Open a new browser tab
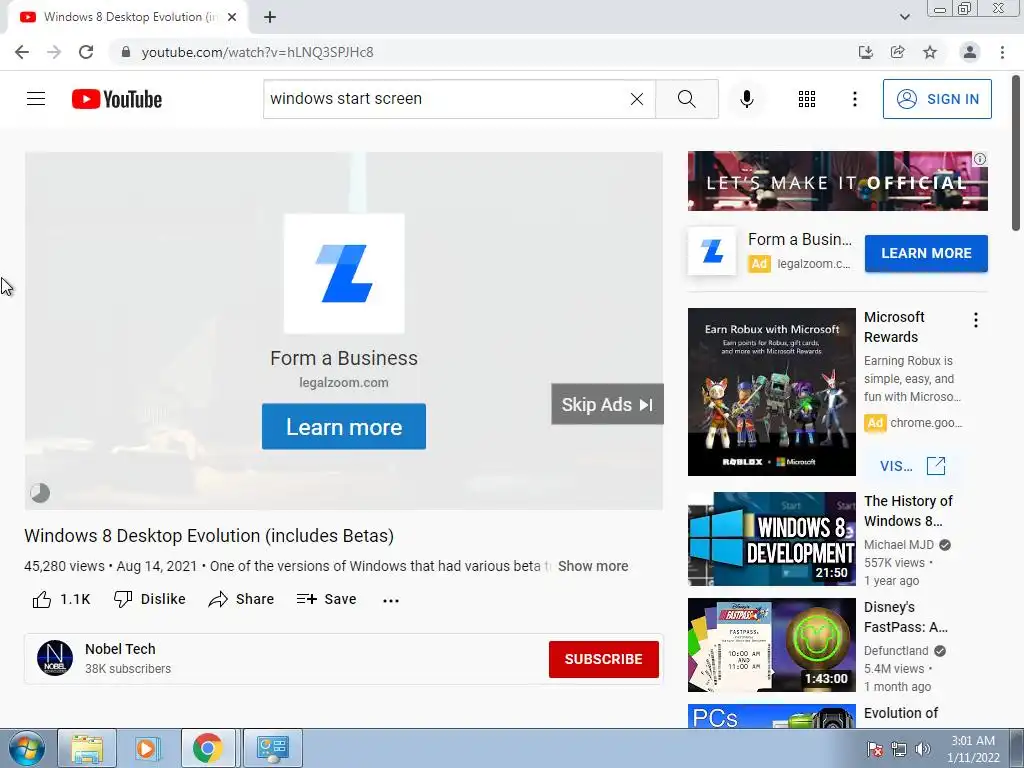 tap(270, 17)
